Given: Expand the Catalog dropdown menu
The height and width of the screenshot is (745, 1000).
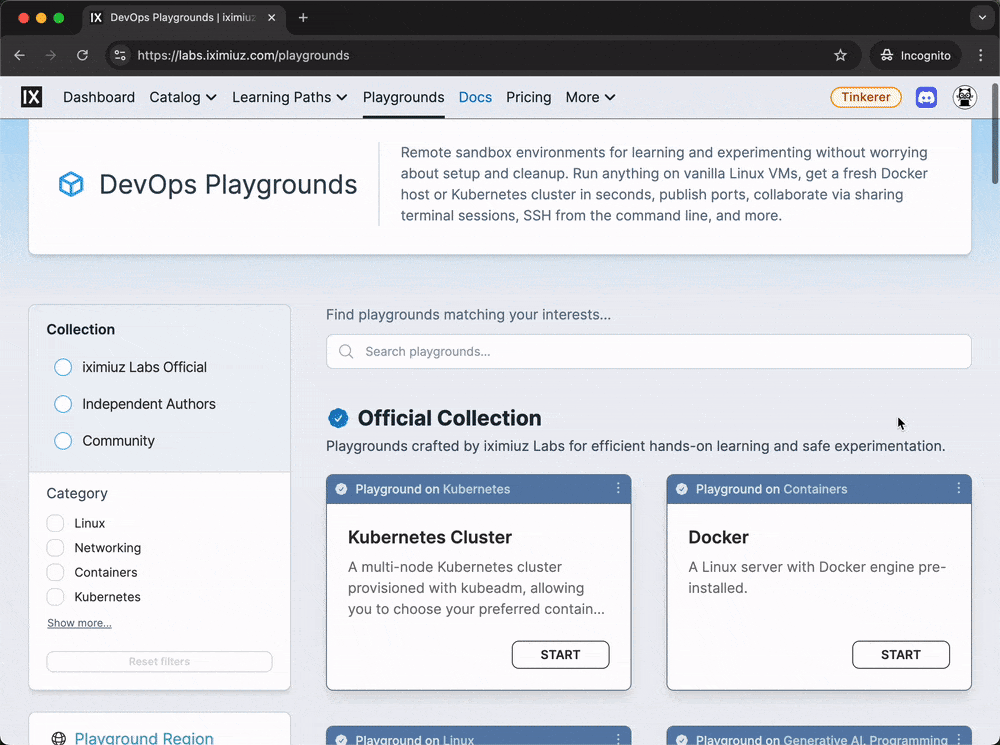Looking at the screenshot, I should [x=183, y=97].
